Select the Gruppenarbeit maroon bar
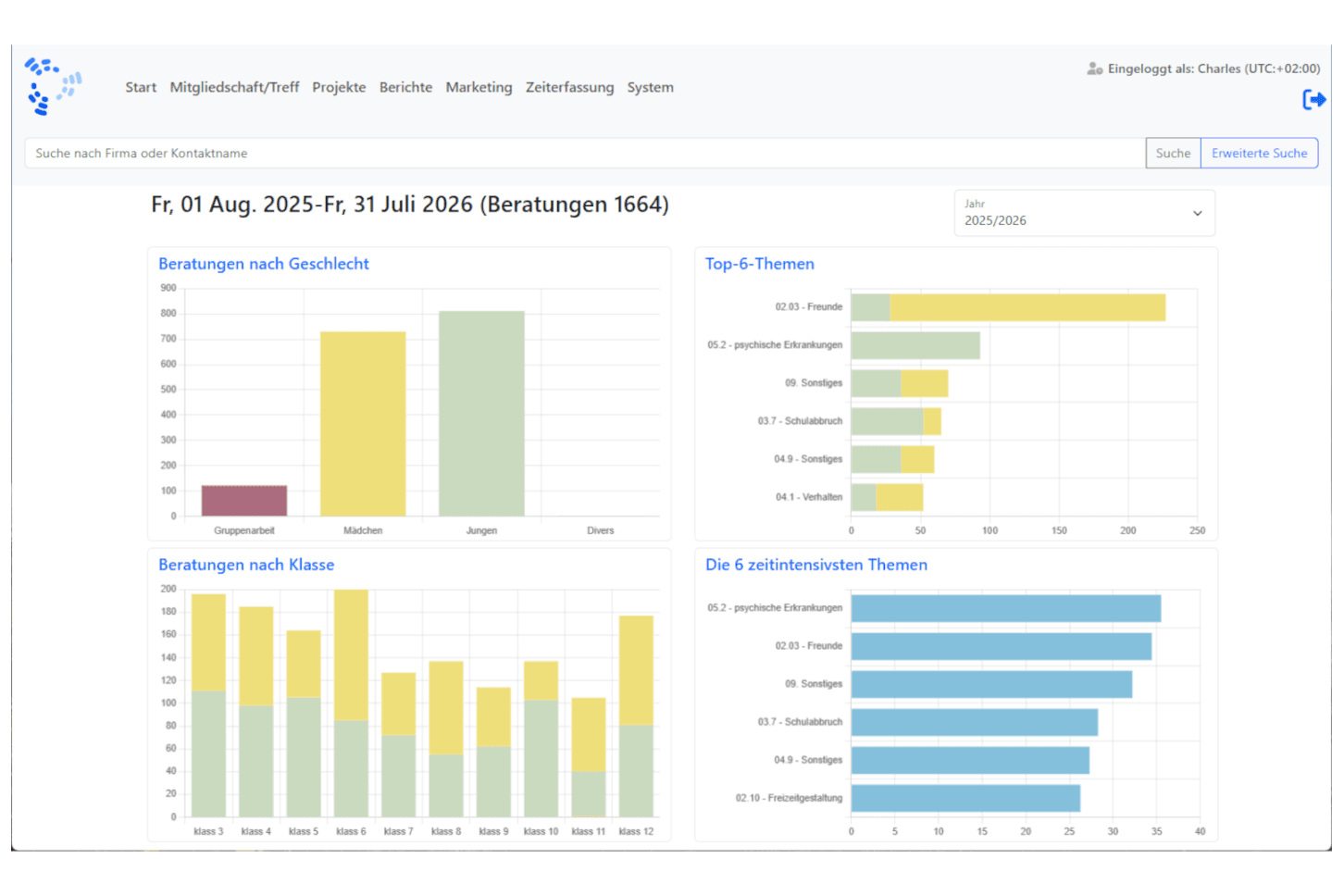1344x896 pixels. 244,501
